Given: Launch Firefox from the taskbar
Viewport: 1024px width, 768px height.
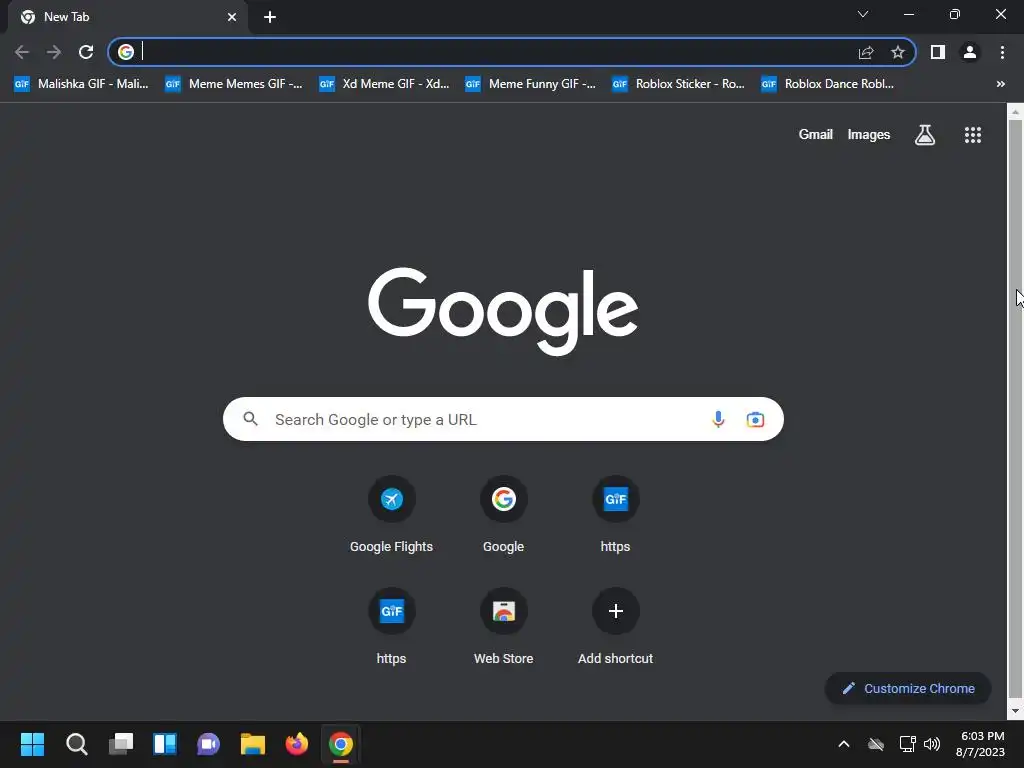Looking at the screenshot, I should 296,744.
